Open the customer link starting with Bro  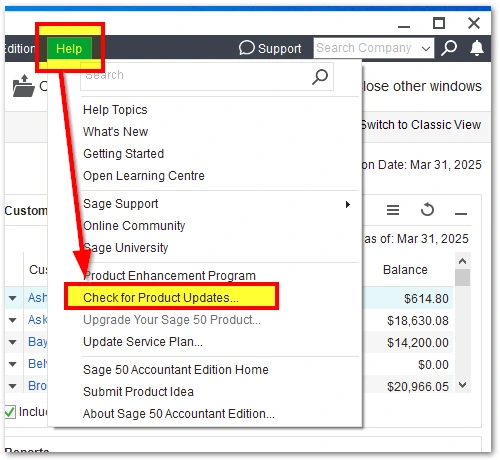pos(37,386)
